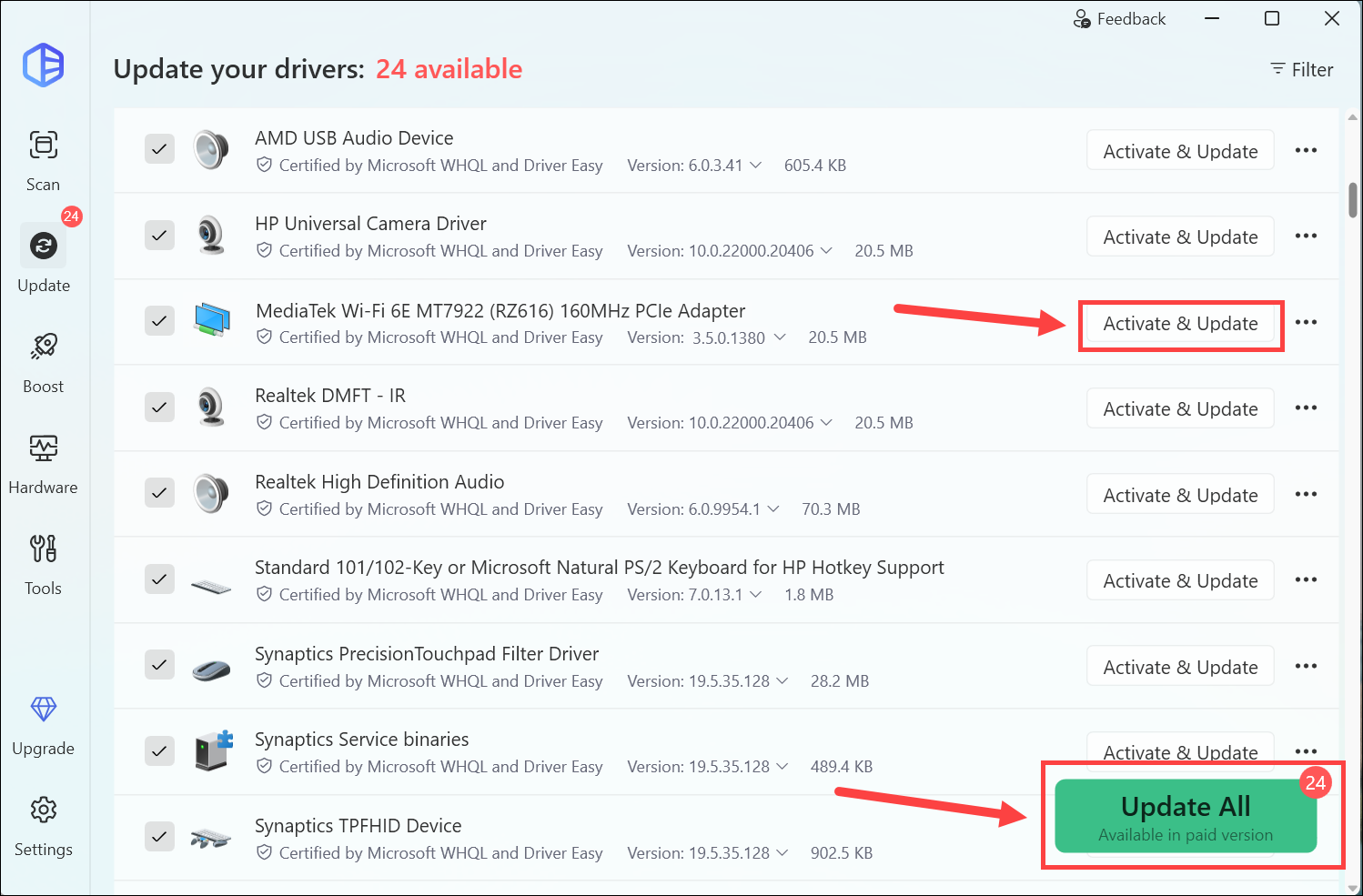Expand version 3.5.0.1380 dropdown for MediaTek Wi-Fi
Viewport: 1363px width, 896px height.
coord(780,337)
